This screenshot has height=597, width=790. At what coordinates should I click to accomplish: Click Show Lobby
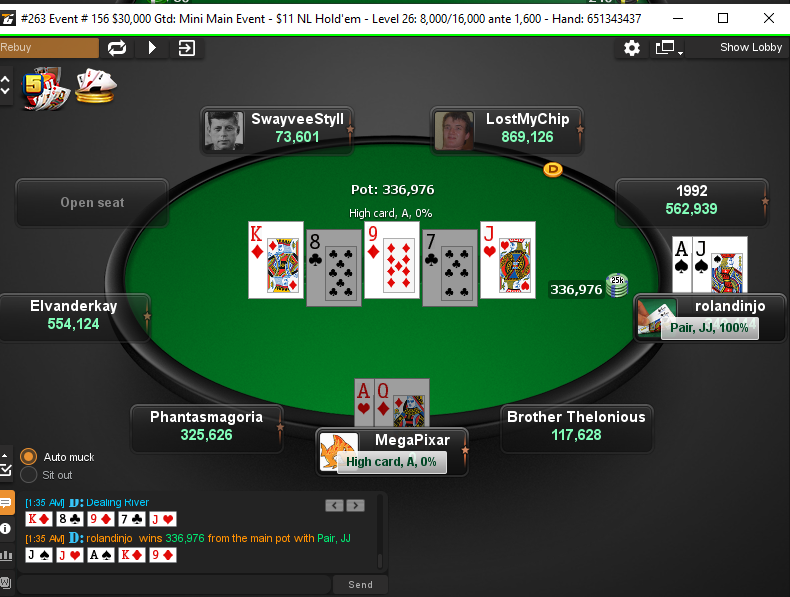pyautogui.click(x=751, y=47)
